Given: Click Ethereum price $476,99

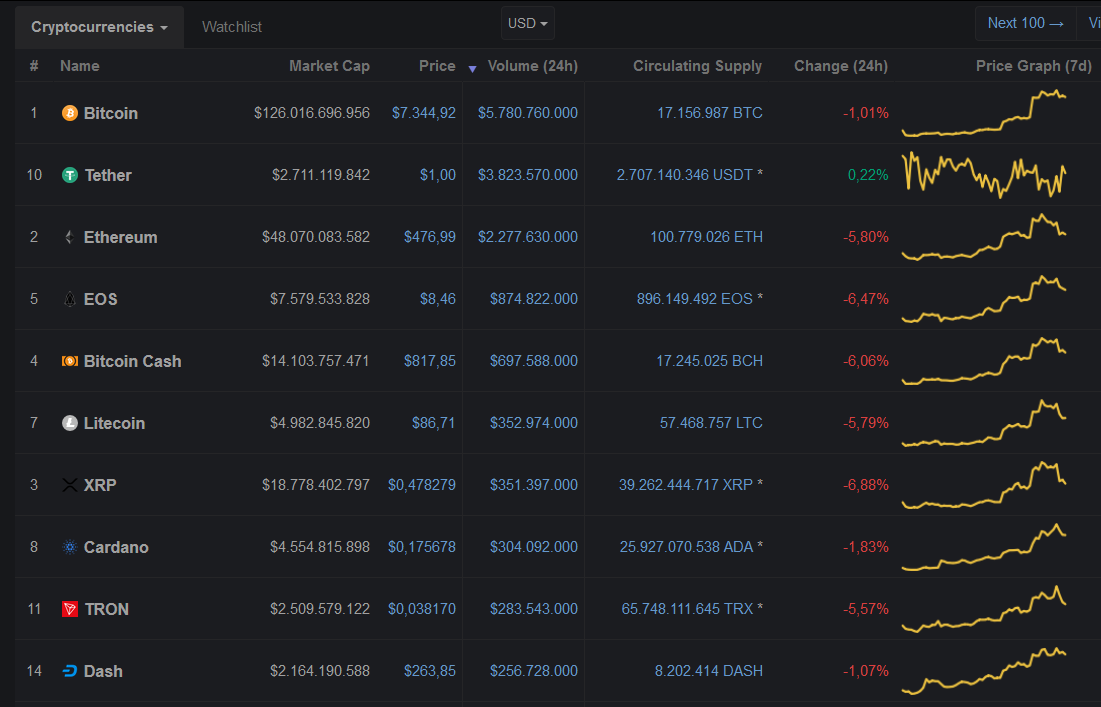Looking at the screenshot, I should coord(430,237).
